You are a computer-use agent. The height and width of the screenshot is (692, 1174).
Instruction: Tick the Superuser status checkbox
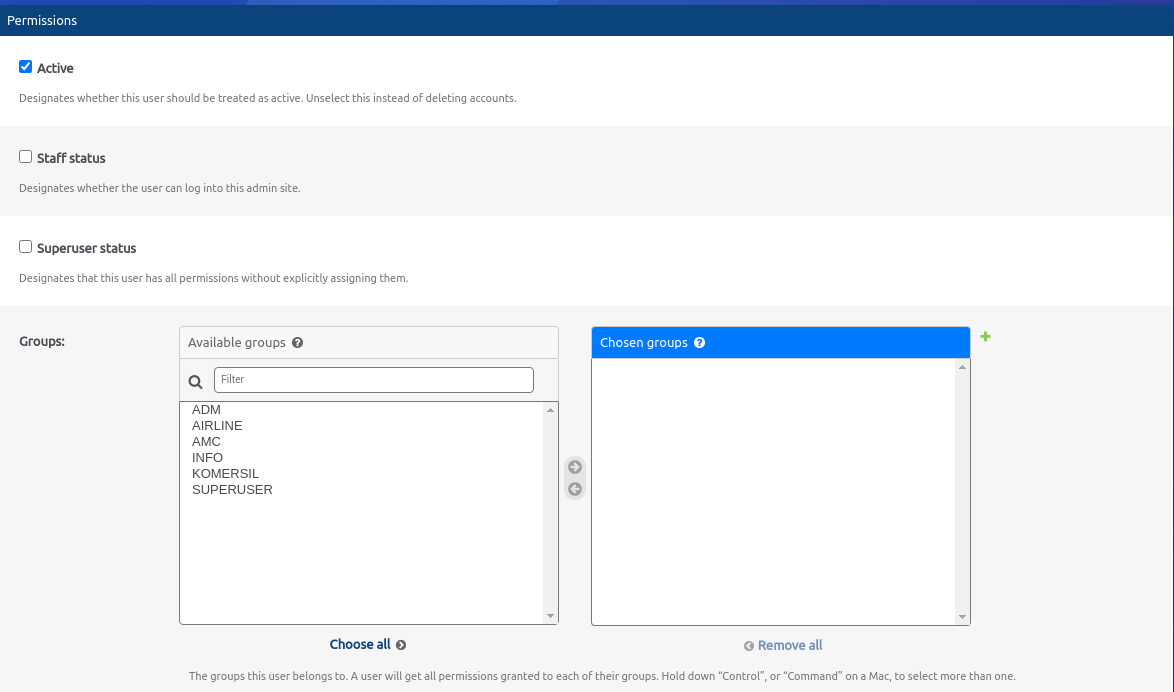pos(26,247)
